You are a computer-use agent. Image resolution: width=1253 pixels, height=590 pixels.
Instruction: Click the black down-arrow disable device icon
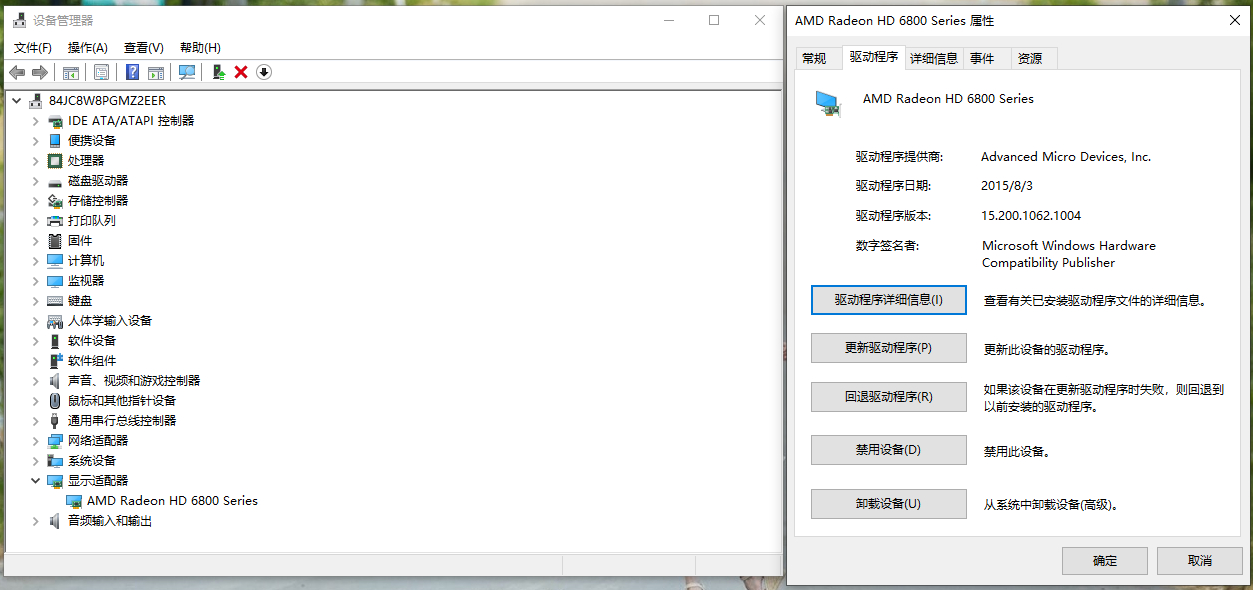(x=264, y=72)
